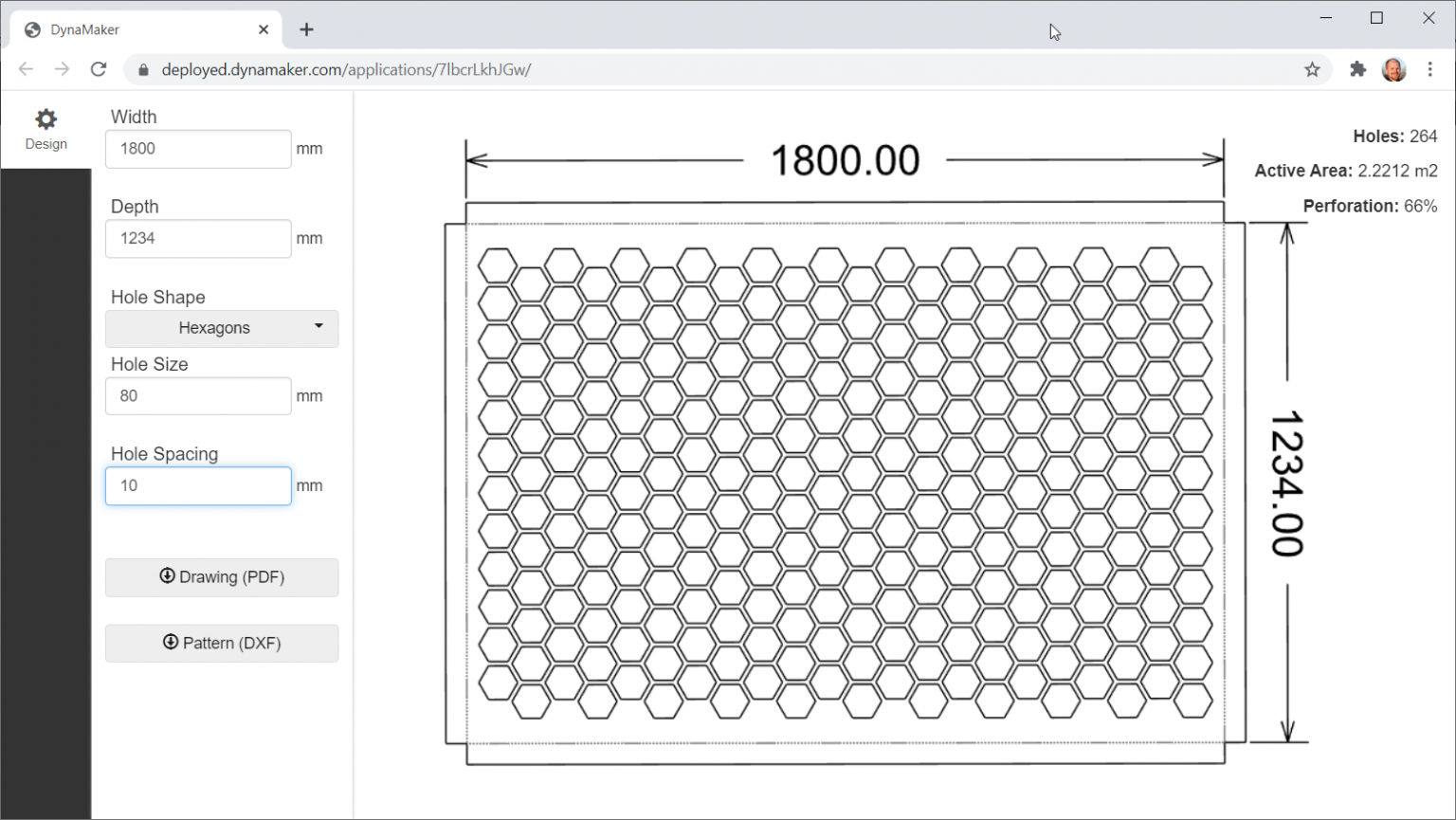Click the reload page icon
Viewport: 1456px width, 820px height.
(x=99, y=69)
